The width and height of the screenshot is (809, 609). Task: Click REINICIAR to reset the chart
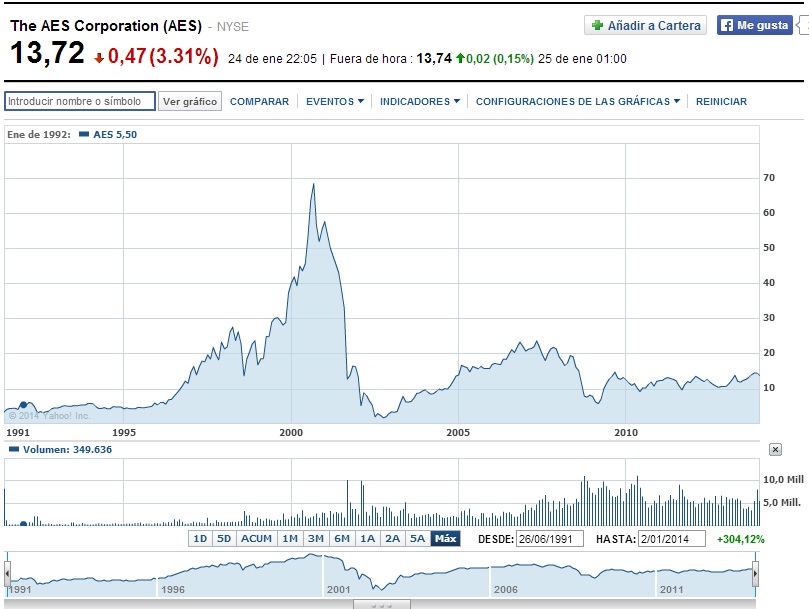(x=721, y=102)
